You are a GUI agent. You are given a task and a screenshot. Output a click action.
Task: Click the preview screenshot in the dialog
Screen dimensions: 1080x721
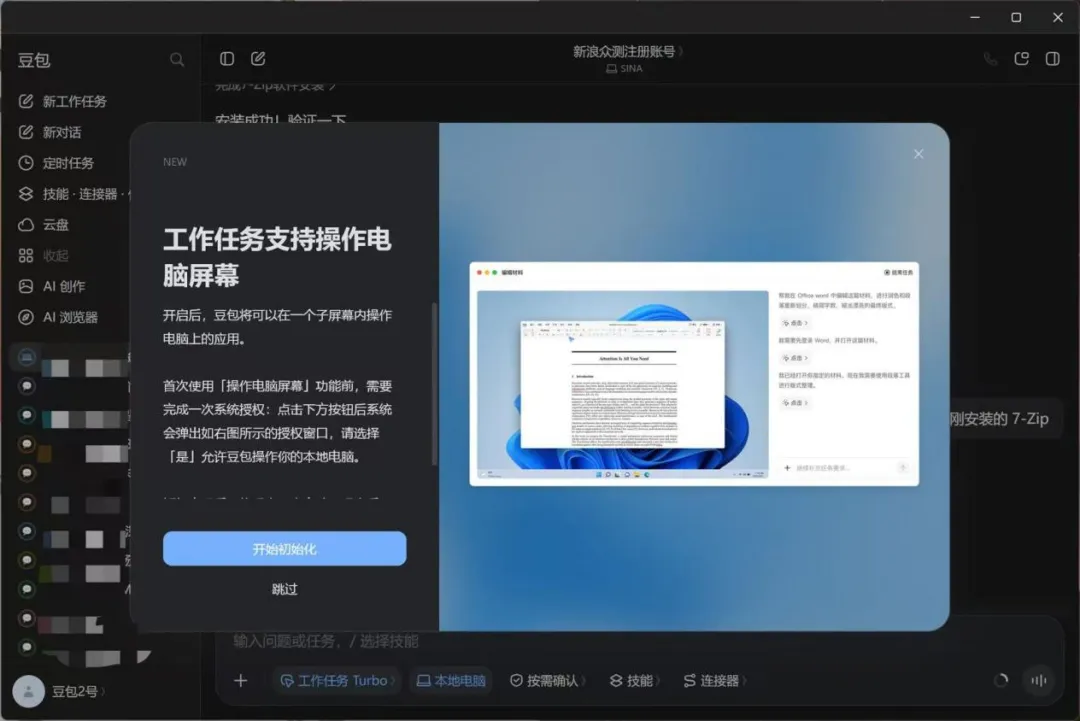pyautogui.click(x=694, y=373)
